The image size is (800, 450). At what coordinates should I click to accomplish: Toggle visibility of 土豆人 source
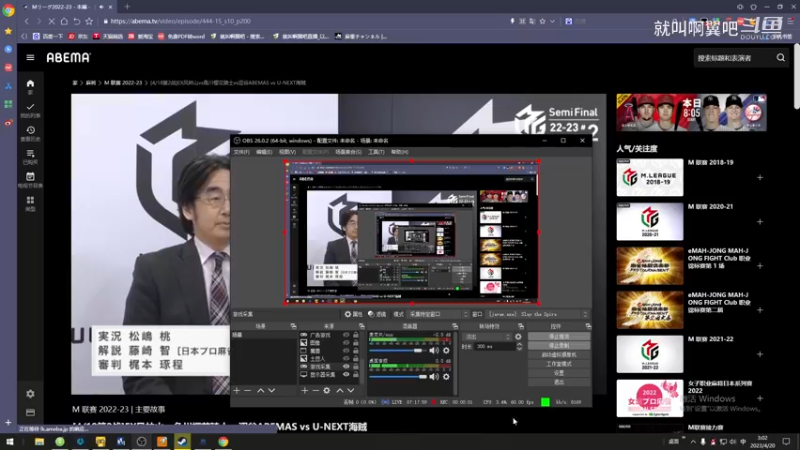point(346,359)
